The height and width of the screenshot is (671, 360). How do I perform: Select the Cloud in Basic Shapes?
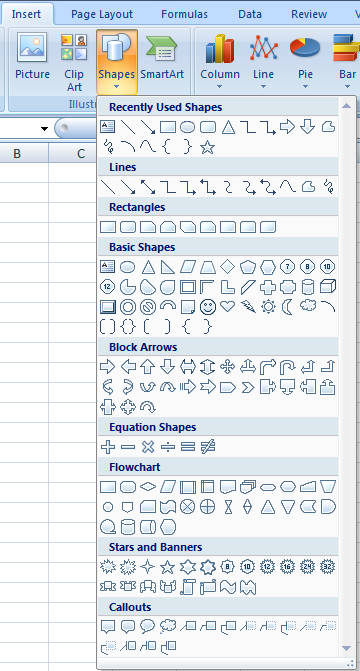[x=308, y=306]
